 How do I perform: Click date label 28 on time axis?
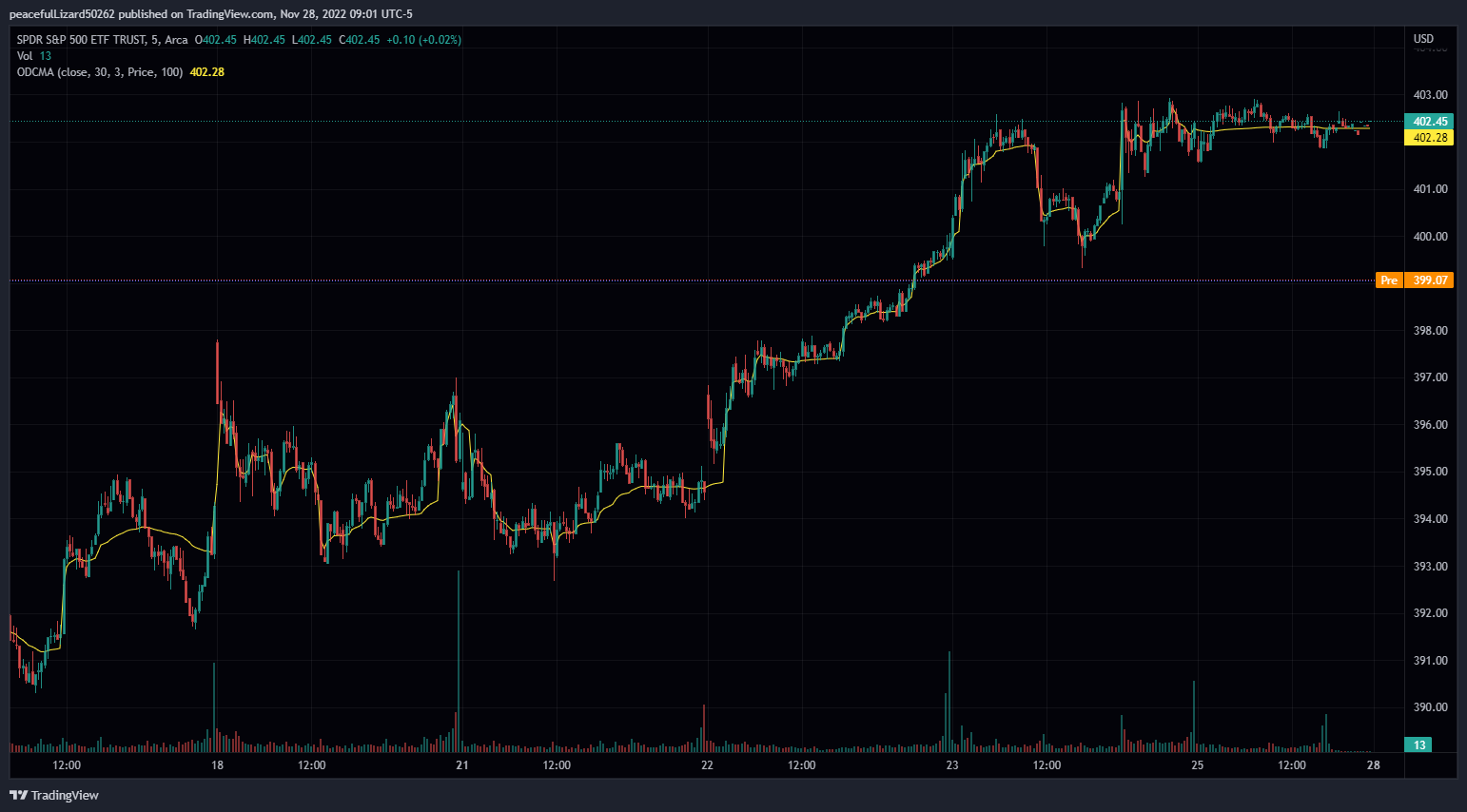click(x=1373, y=765)
